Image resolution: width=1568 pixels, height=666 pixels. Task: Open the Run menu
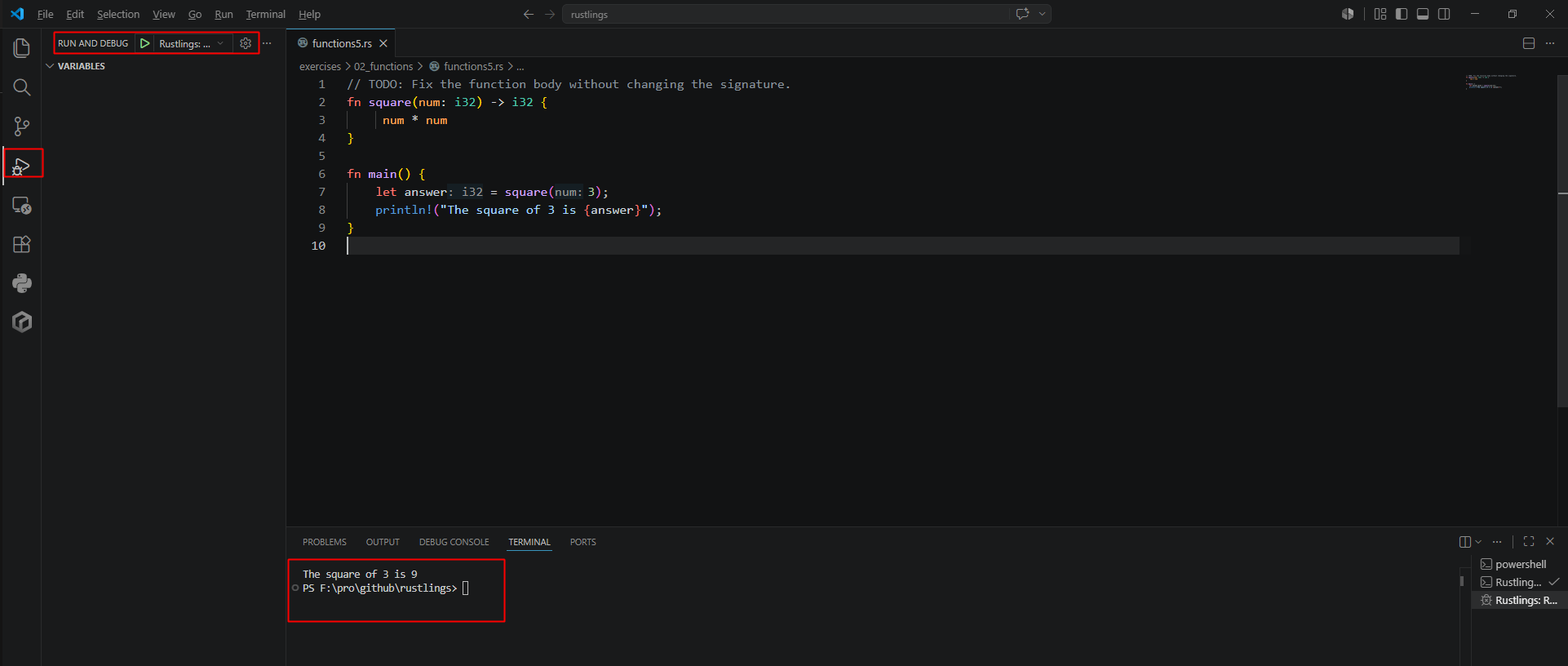click(224, 14)
